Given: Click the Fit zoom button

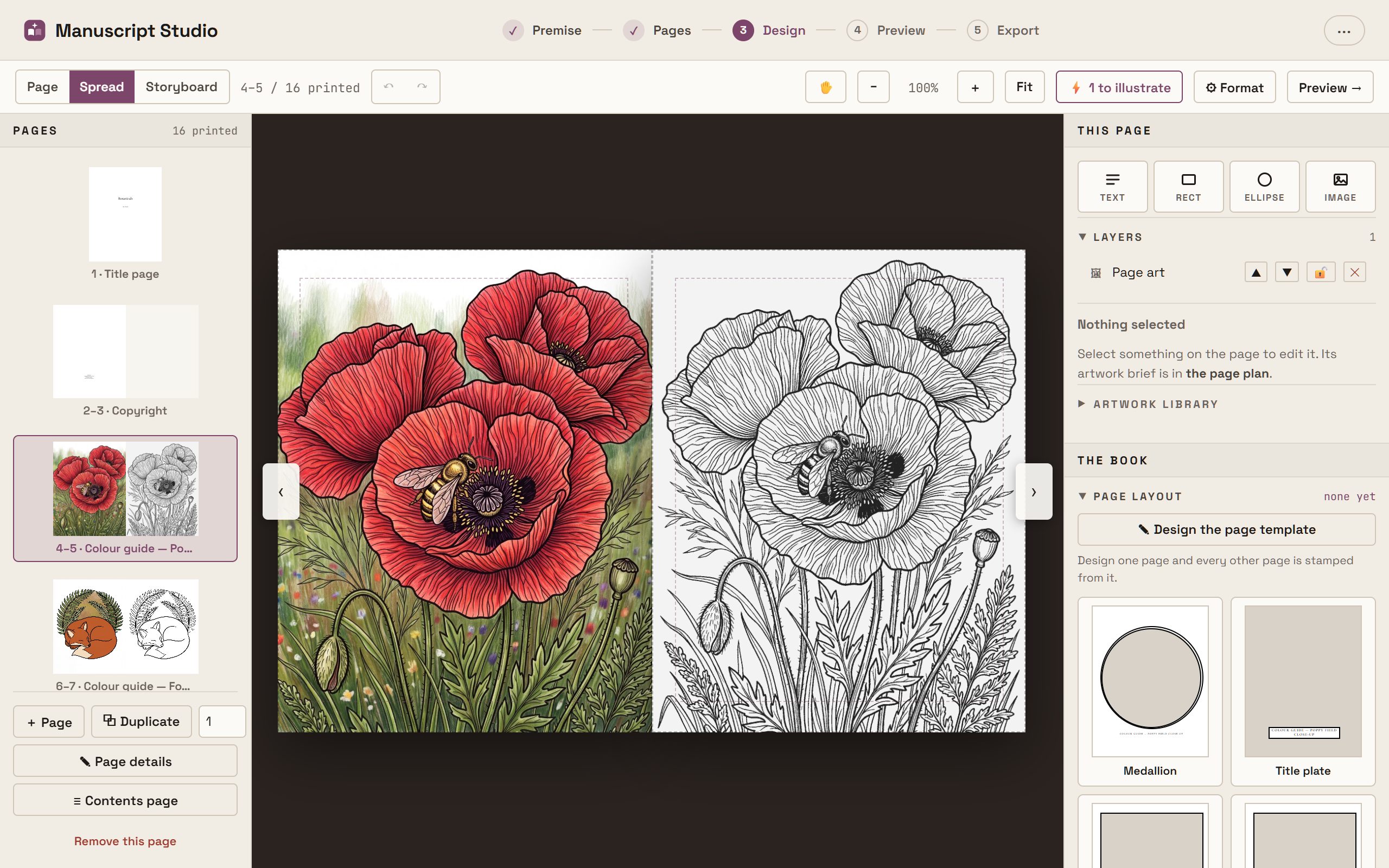Looking at the screenshot, I should point(1024,87).
